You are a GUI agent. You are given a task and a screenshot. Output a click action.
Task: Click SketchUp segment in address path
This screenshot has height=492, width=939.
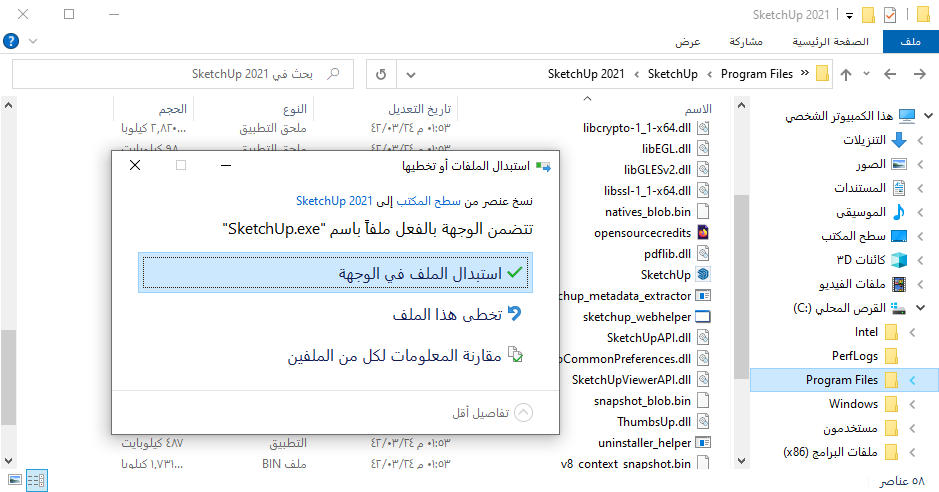(x=673, y=74)
